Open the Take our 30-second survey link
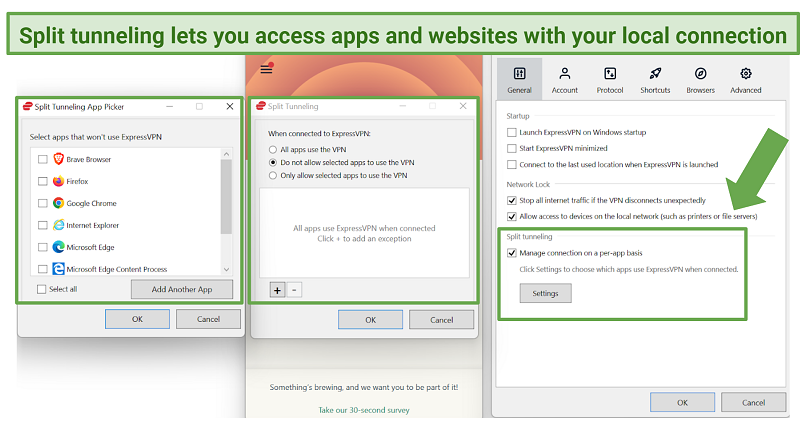 (x=364, y=410)
